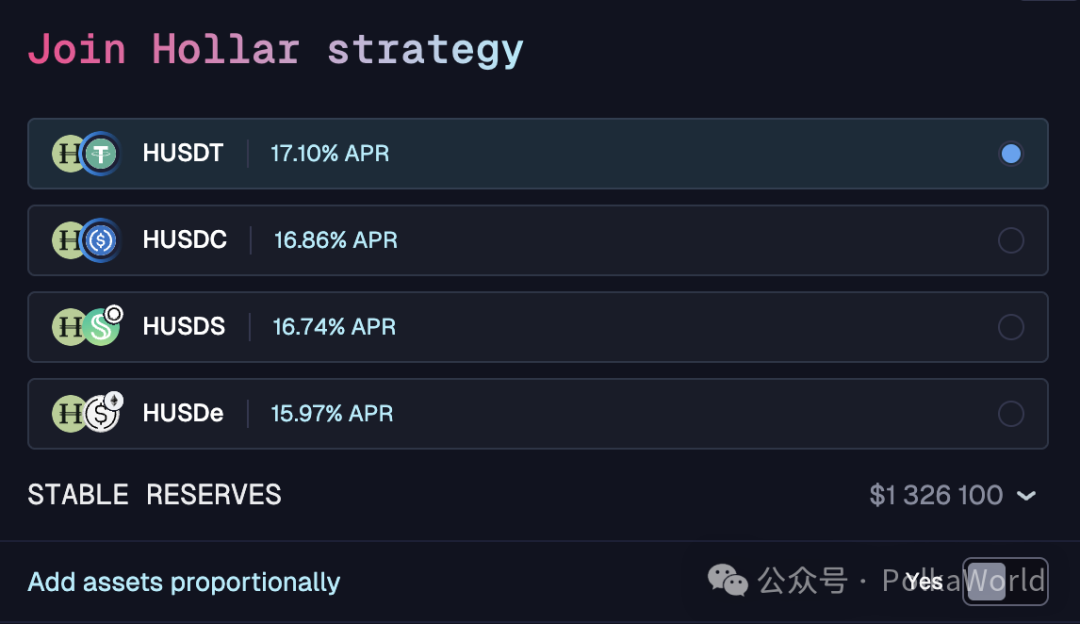Expand Stable Reserves with the chevron arrow
Screen dimensions: 1080x624
coord(1026,495)
